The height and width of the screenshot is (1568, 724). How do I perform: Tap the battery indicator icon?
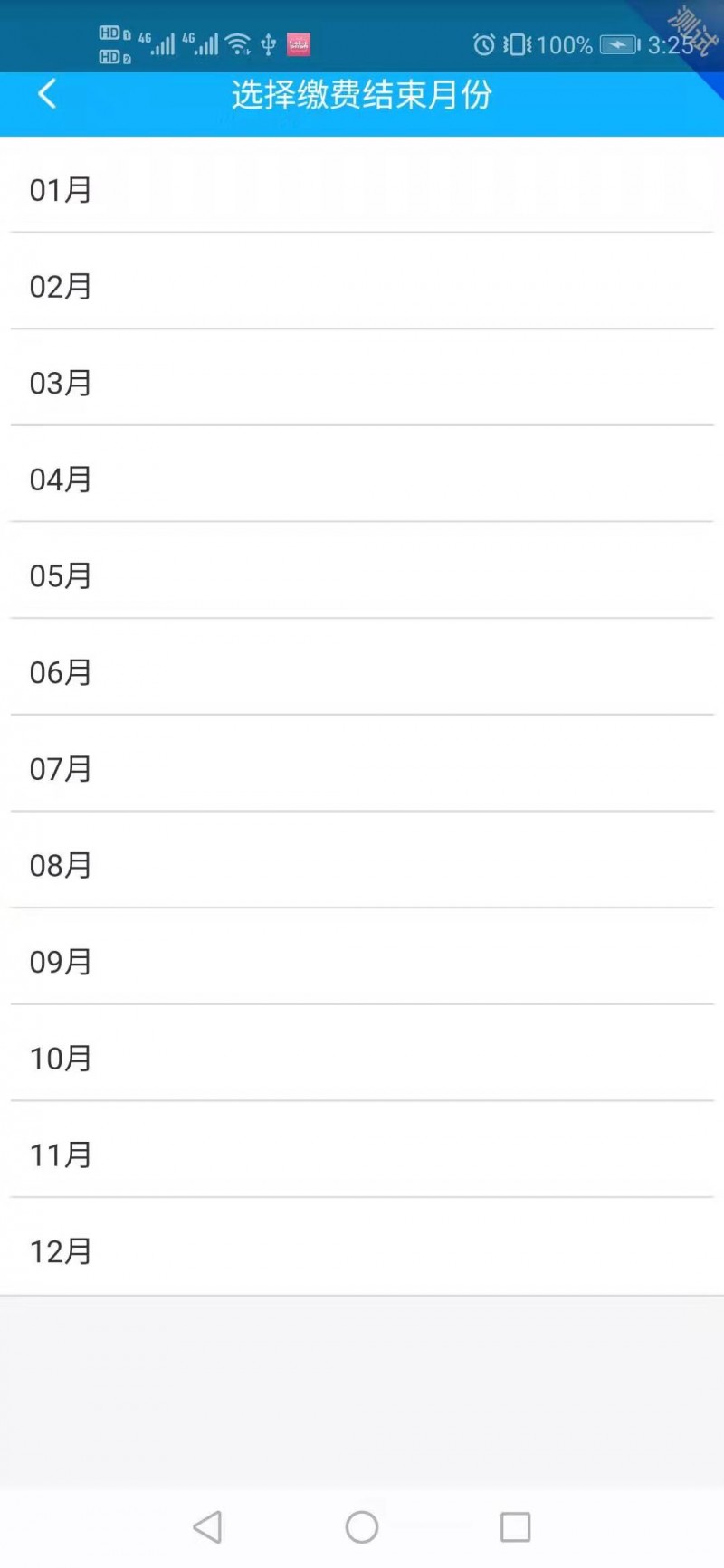(x=620, y=44)
